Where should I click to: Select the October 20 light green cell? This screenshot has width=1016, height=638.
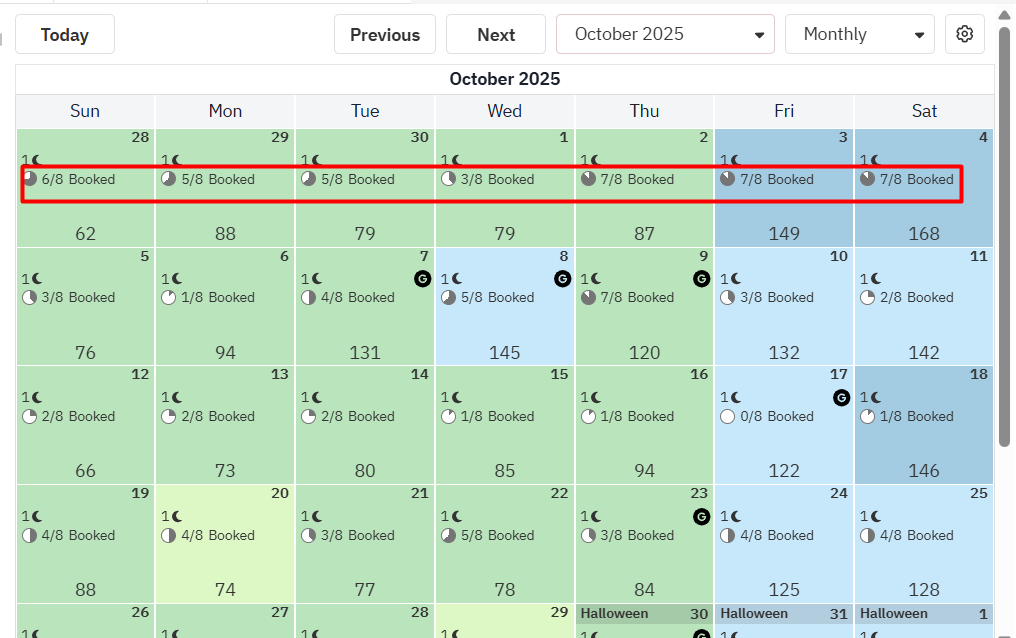tap(225, 560)
